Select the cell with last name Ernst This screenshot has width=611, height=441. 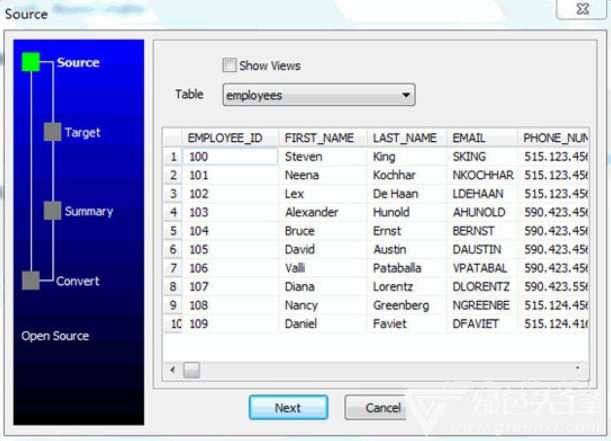click(x=407, y=231)
